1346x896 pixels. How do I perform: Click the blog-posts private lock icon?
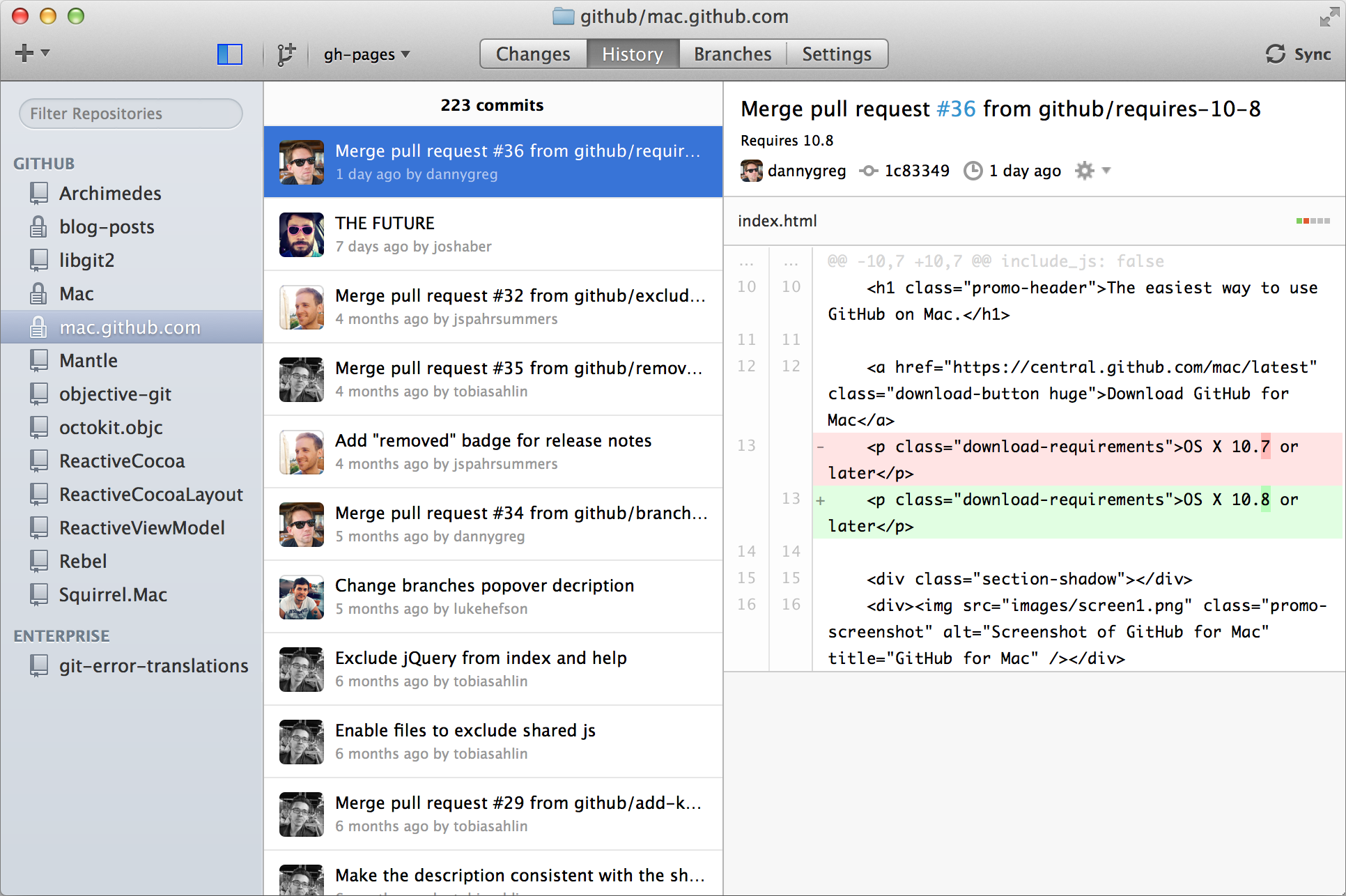(39, 226)
